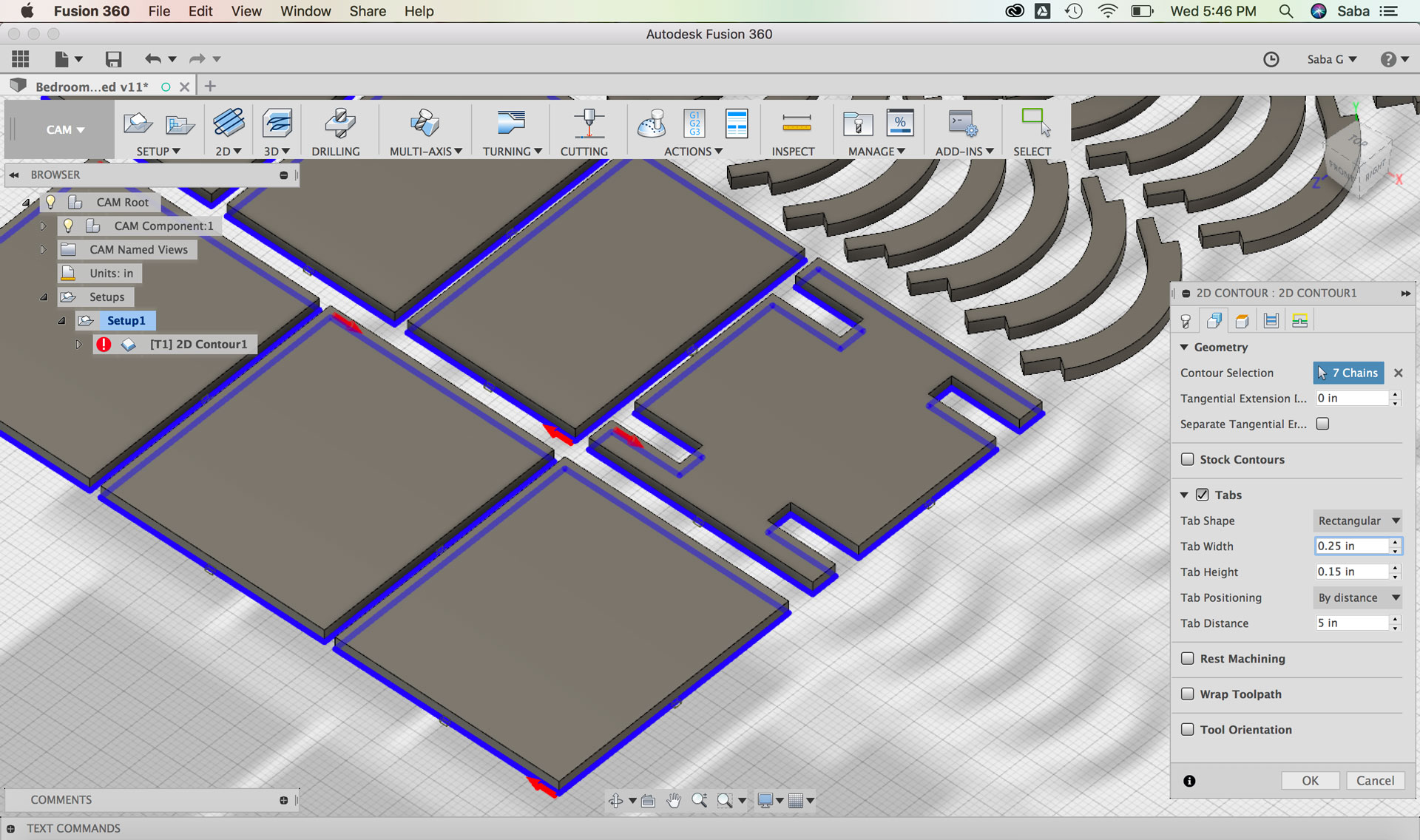Open the CAM workspace menu
The width and height of the screenshot is (1420, 840).
tap(65, 129)
